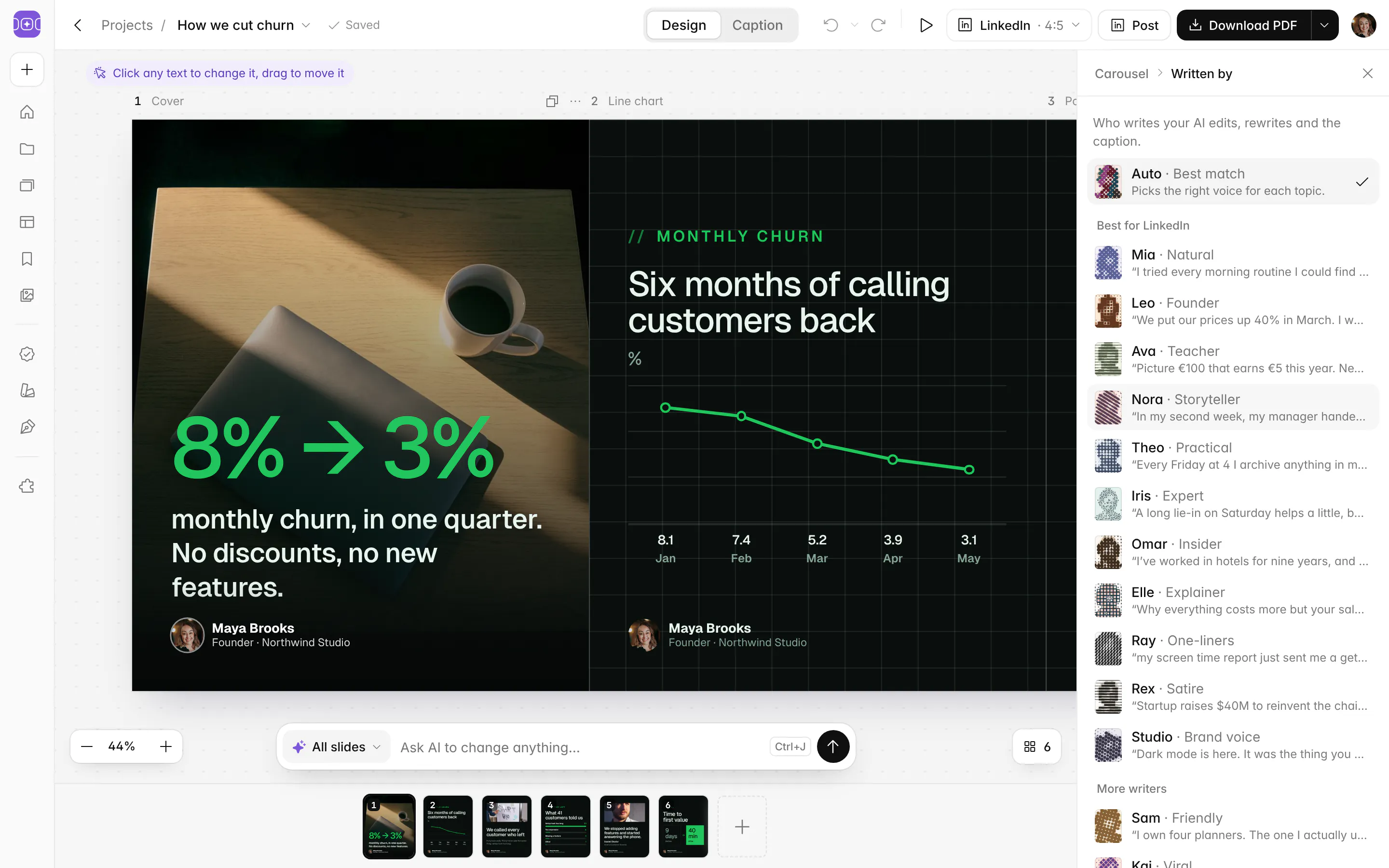Click the Download PDF button
Screen dimensions: 1389x868
[1243, 25]
